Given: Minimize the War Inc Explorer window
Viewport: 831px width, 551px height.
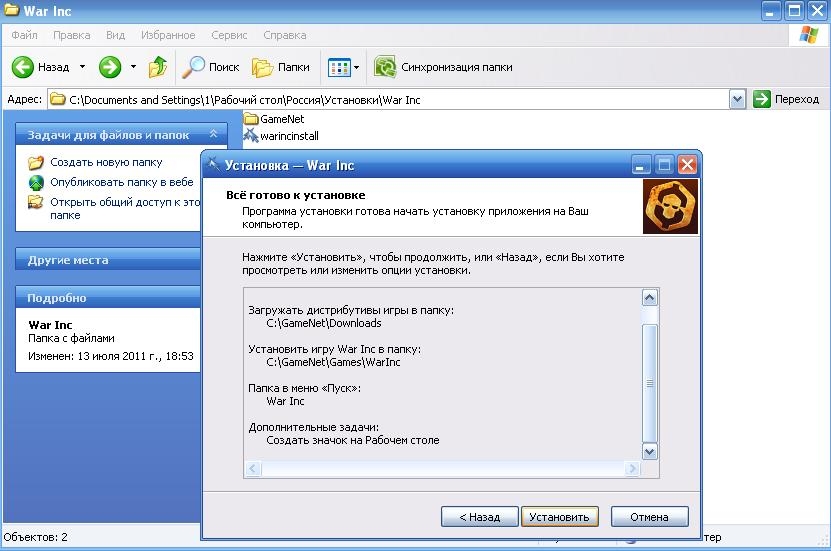Looking at the screenshot, I should [771, 11].
